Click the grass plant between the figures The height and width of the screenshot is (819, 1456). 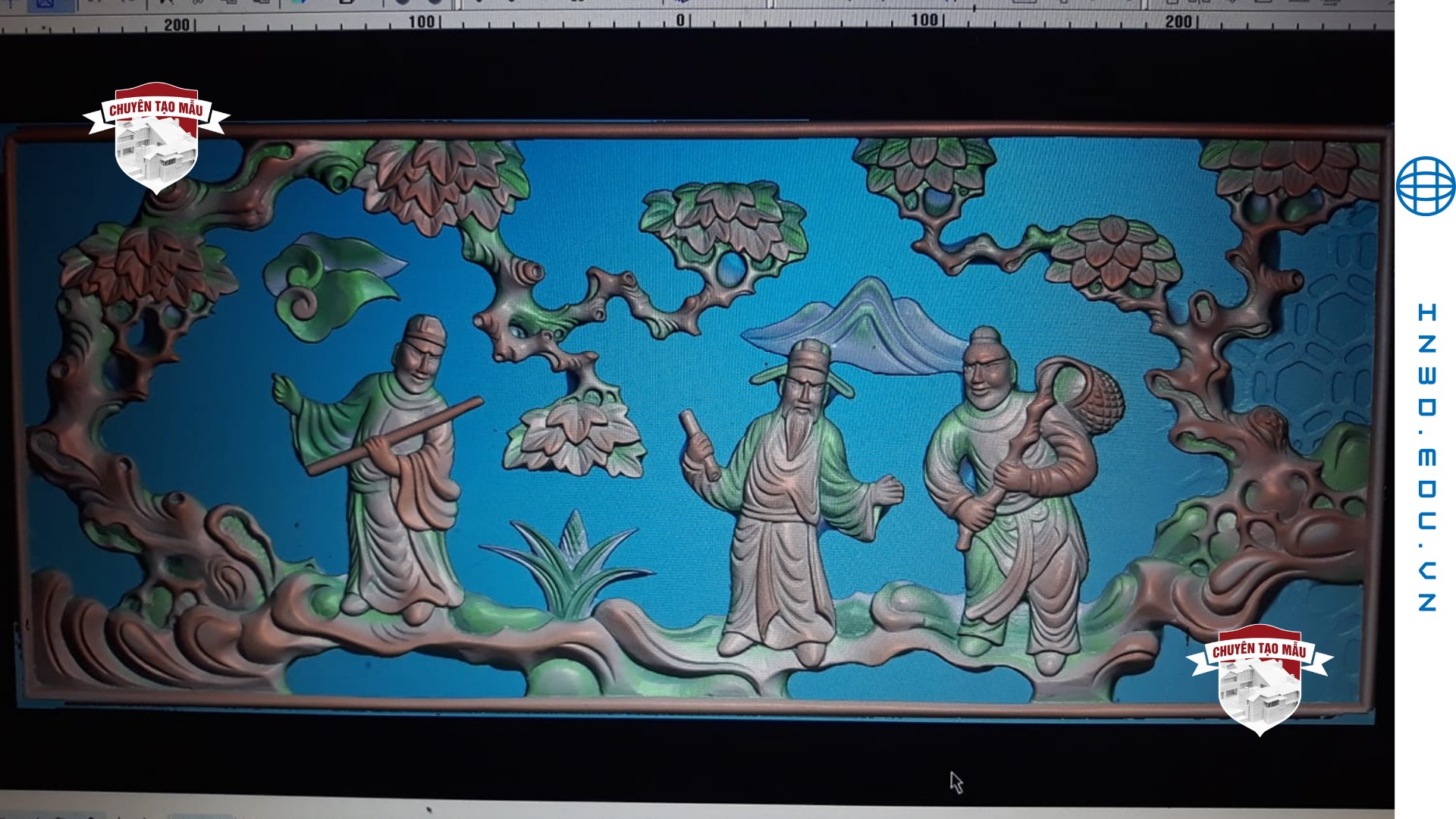coord(565,565)
